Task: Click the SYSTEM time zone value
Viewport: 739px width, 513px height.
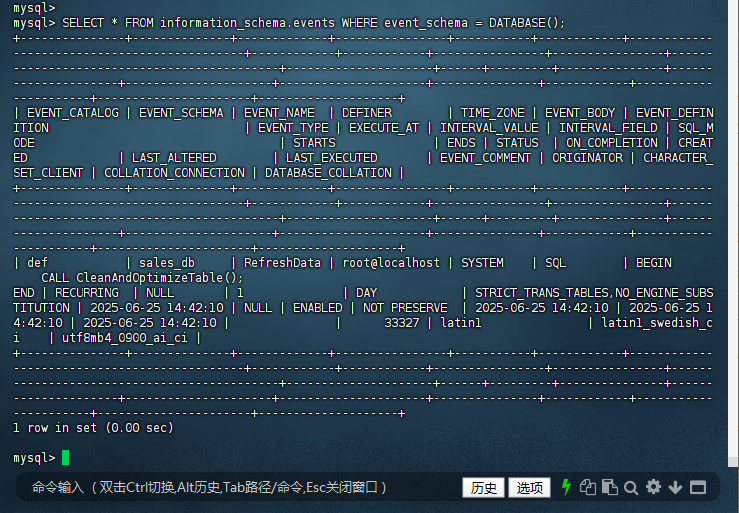Action: 482,263
